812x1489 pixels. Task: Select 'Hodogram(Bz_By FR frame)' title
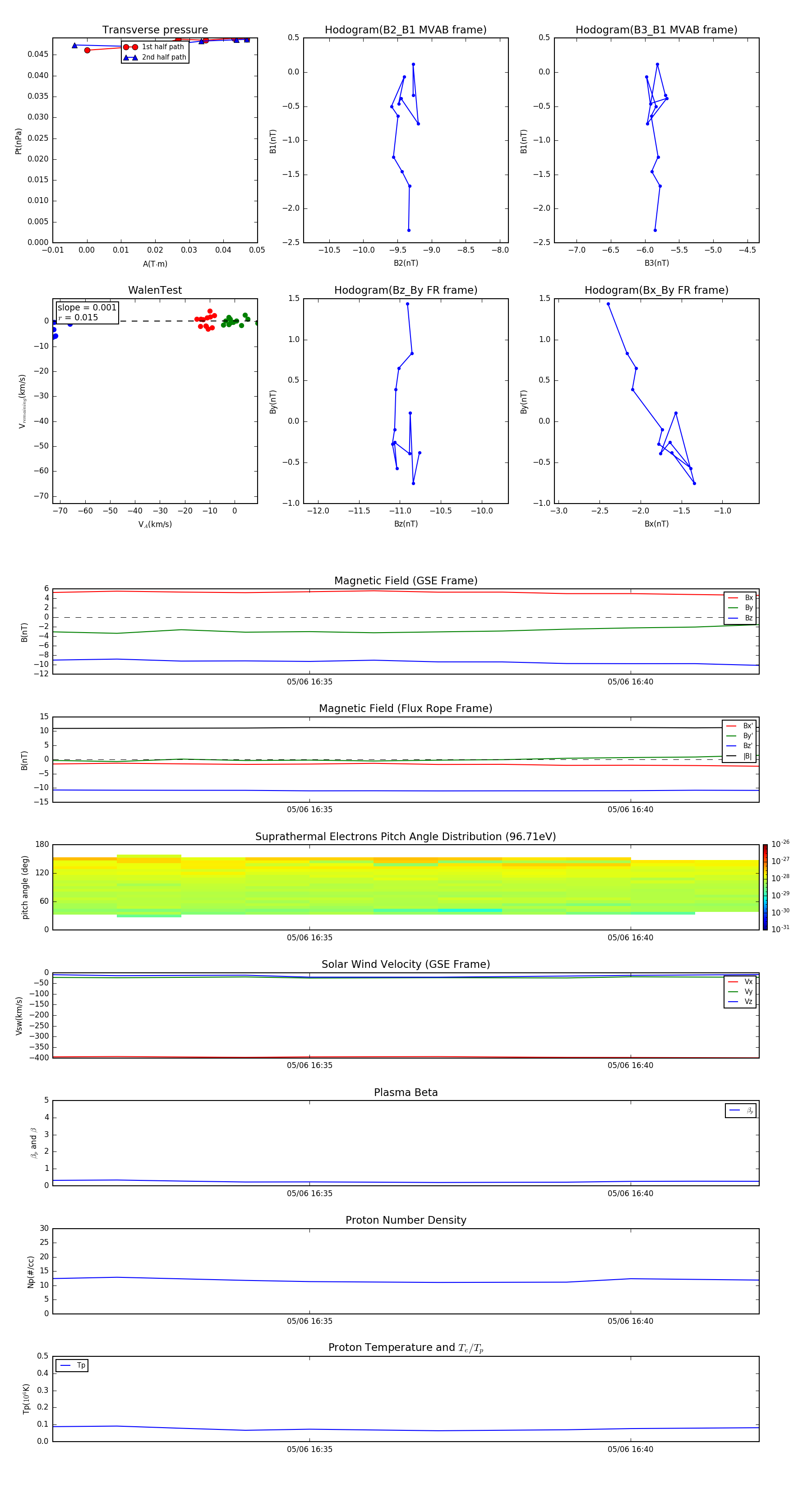pos(406,290)
